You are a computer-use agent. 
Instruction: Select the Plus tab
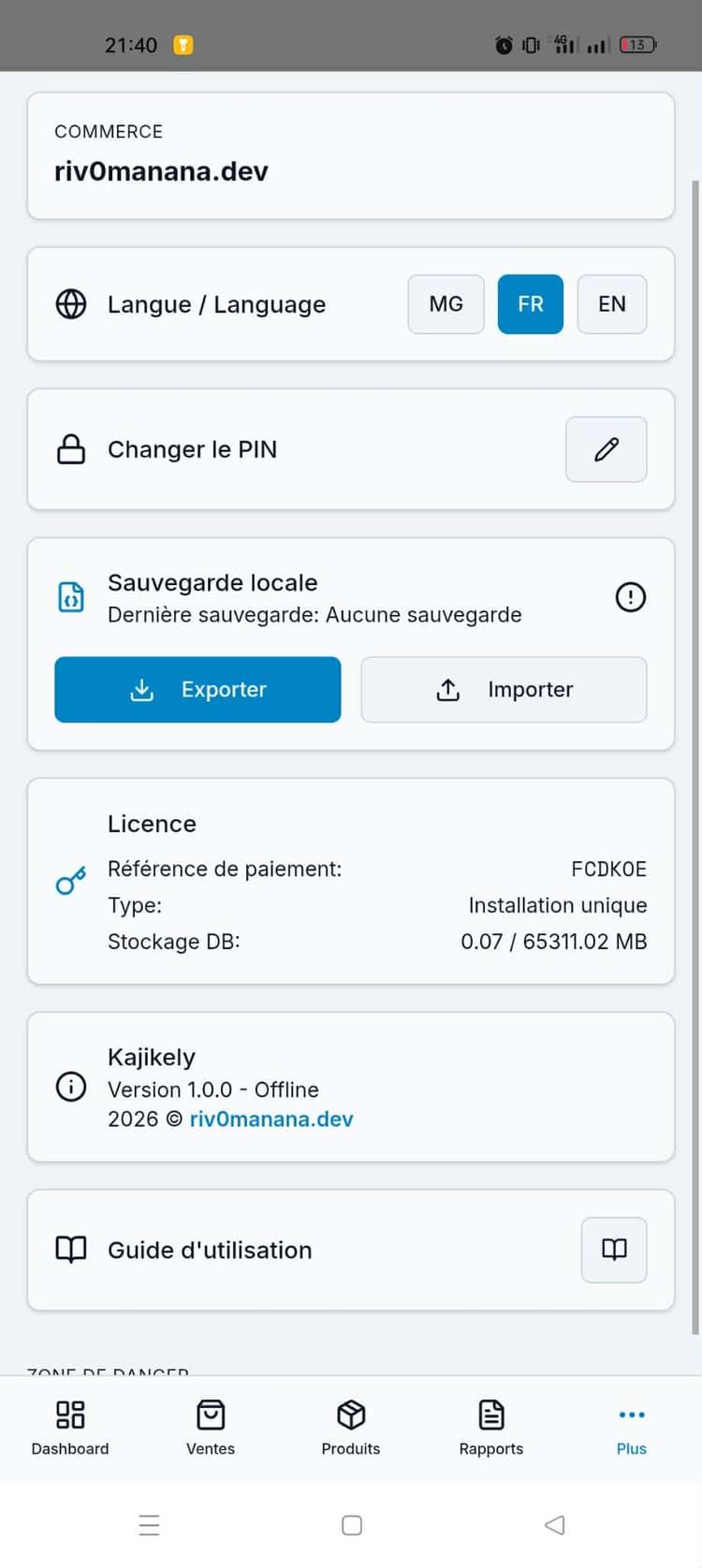click(632, 1428)
